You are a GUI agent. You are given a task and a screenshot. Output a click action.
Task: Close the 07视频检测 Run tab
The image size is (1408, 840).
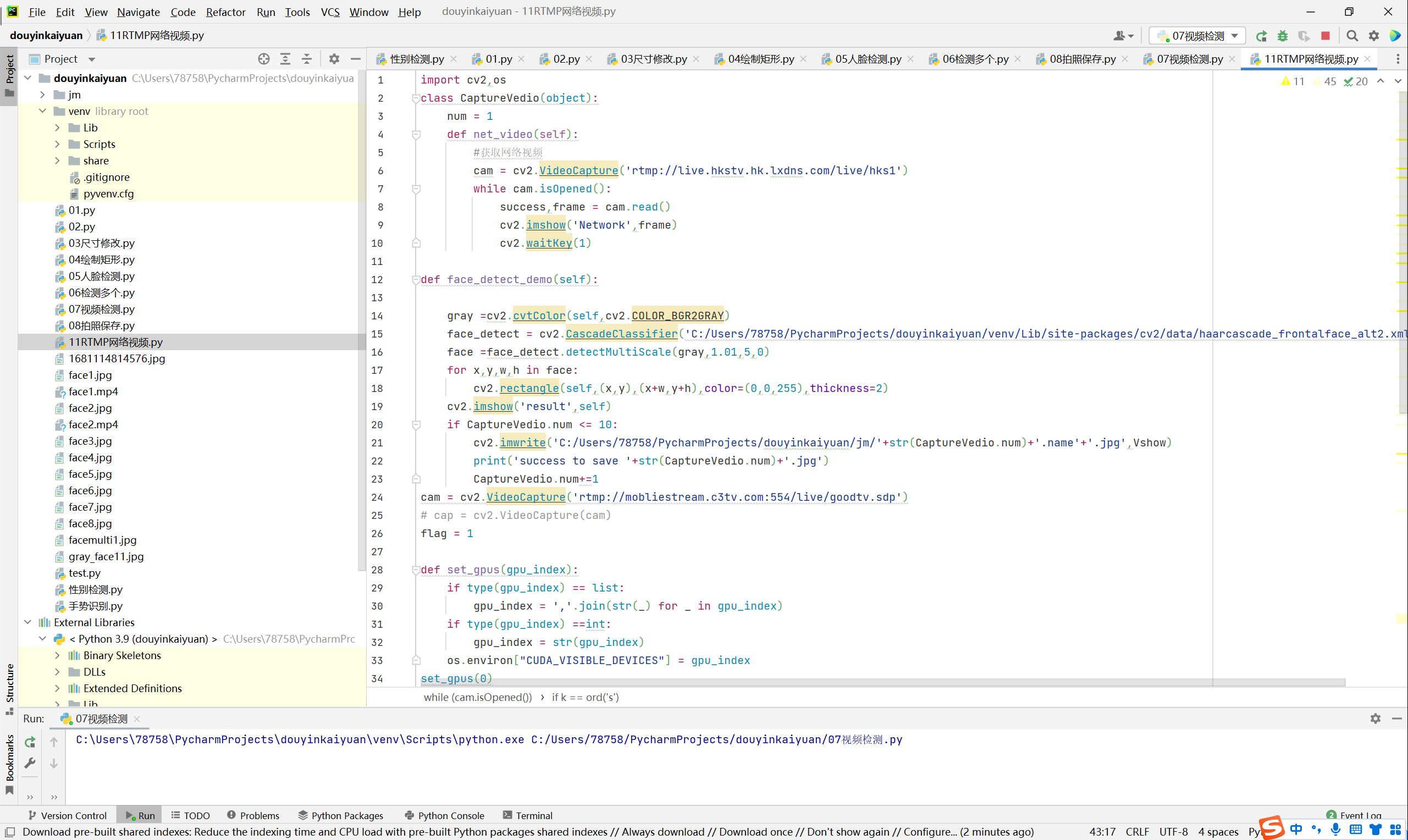pyautogui.click(x=137, y=719)
